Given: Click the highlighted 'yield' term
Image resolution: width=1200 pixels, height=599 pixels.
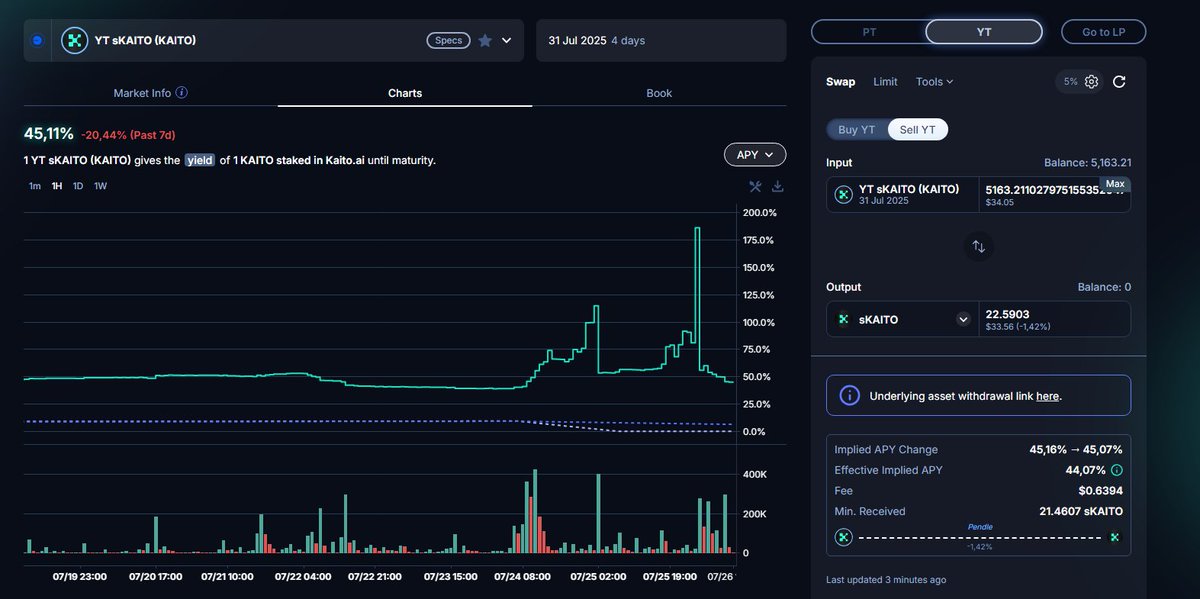Looking at the screenshot, I should pos(200,160).
